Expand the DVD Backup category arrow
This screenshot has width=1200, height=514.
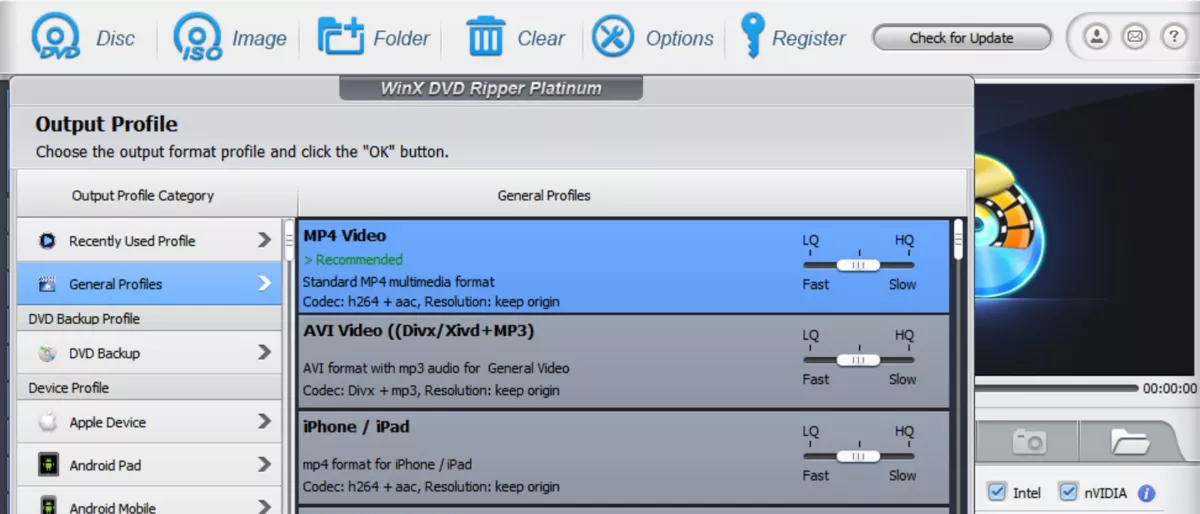click(264, 352)
